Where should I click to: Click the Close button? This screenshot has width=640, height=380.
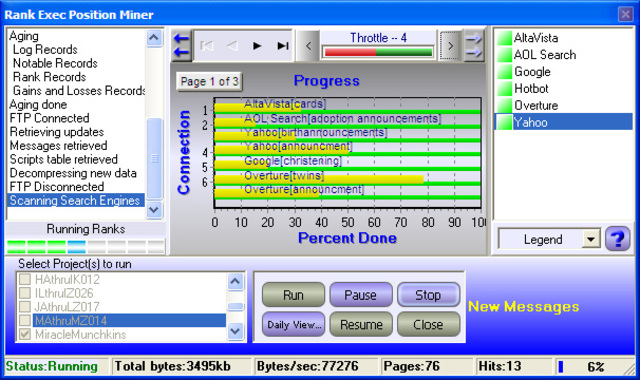click(428, 324)
